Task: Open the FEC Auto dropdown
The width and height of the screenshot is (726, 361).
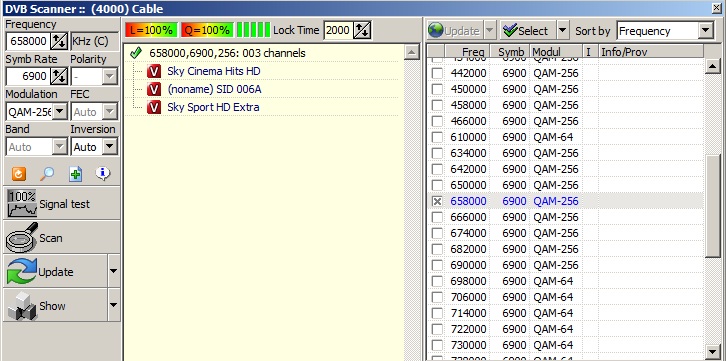Action: click(x=109, y=112)
